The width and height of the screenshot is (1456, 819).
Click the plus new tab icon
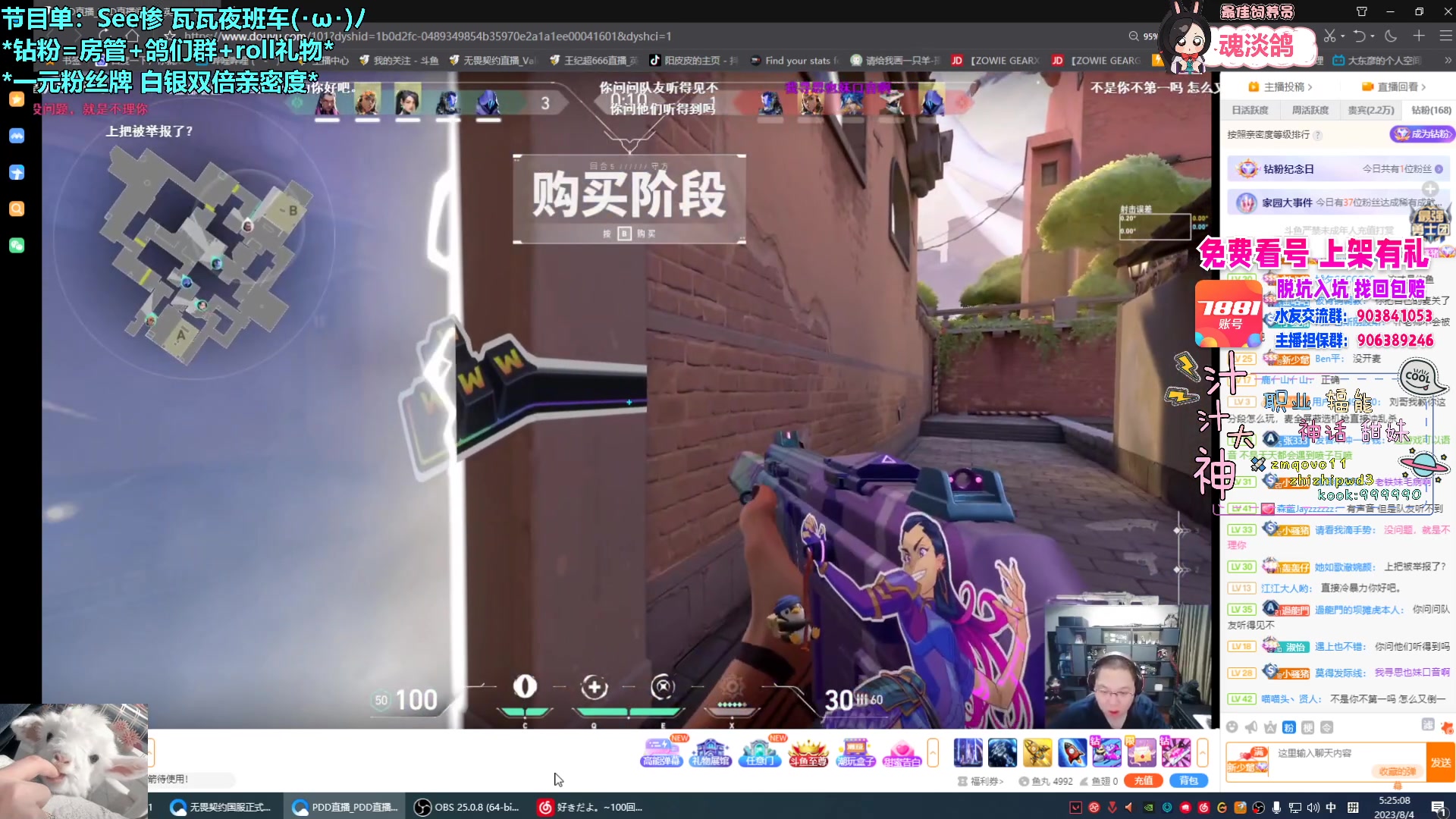pyautogui.click(x=1419, y=36)
